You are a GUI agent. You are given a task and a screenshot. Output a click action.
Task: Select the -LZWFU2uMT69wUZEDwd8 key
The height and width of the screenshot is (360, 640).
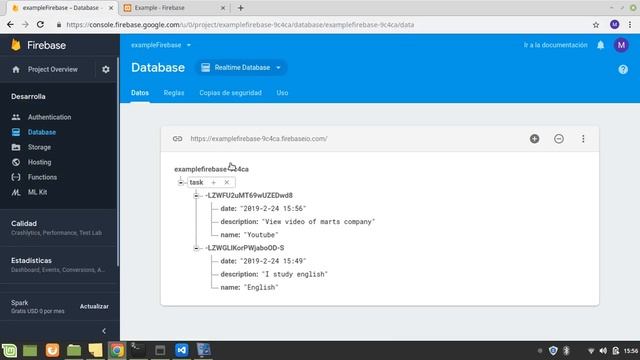tap(249, 196)
